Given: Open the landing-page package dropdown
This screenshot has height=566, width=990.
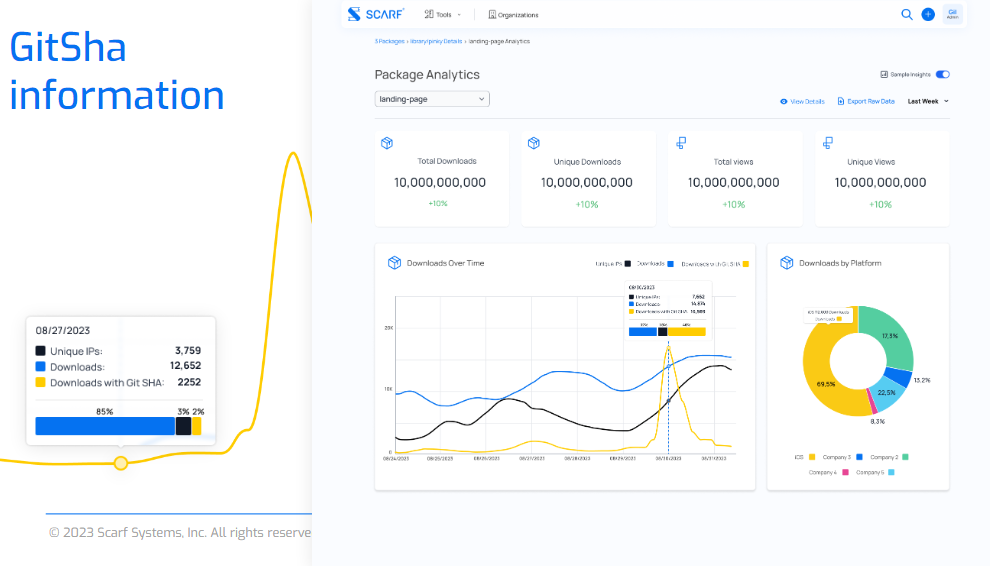Looking at the screenshot, I should coord(432,99).
